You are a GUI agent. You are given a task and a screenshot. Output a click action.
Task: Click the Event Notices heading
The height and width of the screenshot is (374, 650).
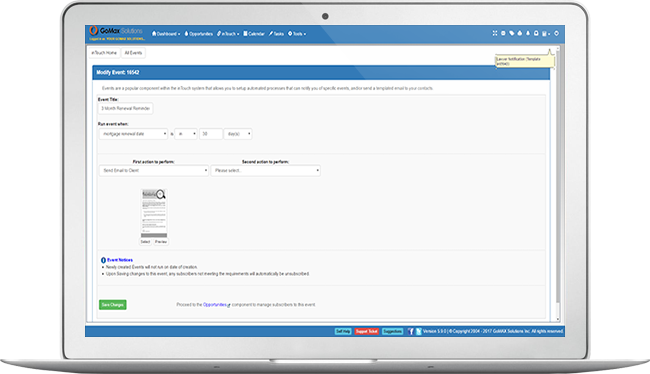coord(120,260)
